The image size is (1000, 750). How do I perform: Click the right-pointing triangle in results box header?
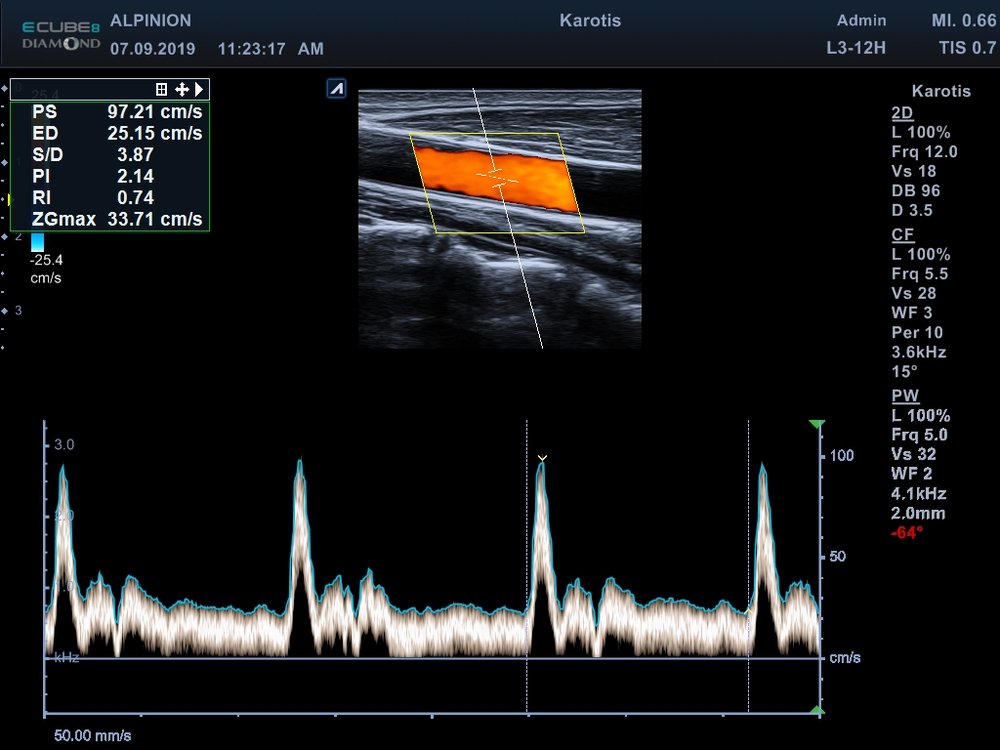[x=199, y=89]
